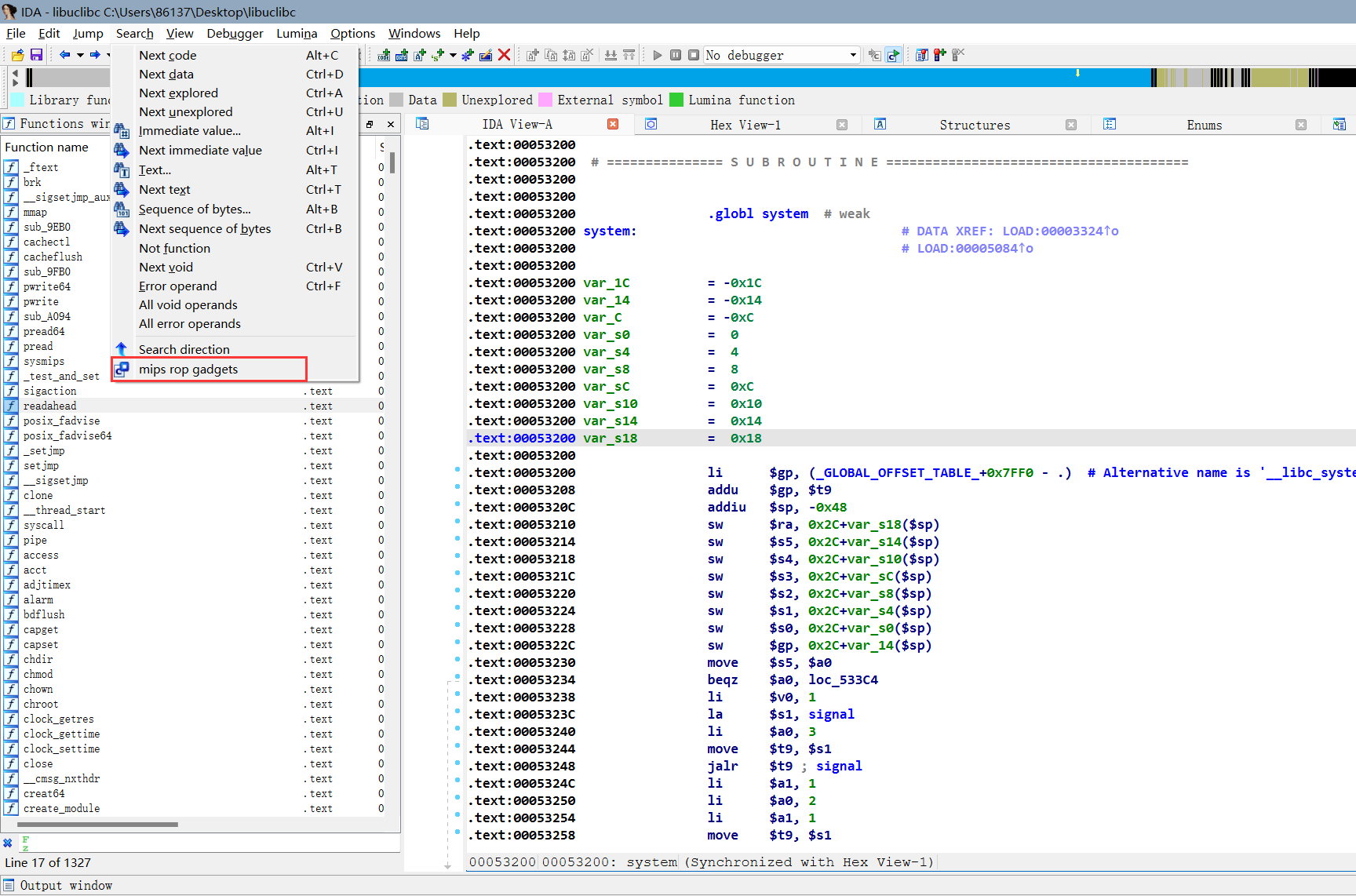Click the delete breakpoint greyed icon
Screen dimensions: 1356x896
coord(958,55)
